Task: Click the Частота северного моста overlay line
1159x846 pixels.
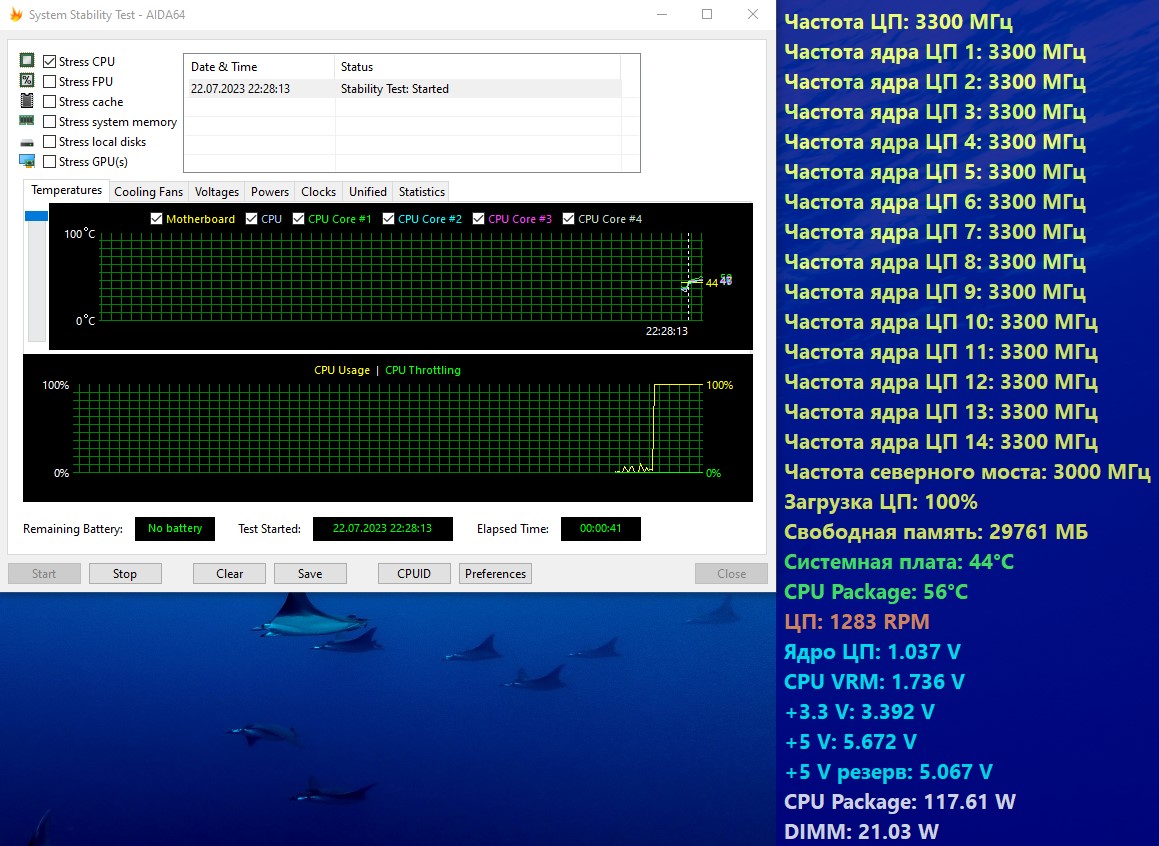Action: tap(967, 471)
